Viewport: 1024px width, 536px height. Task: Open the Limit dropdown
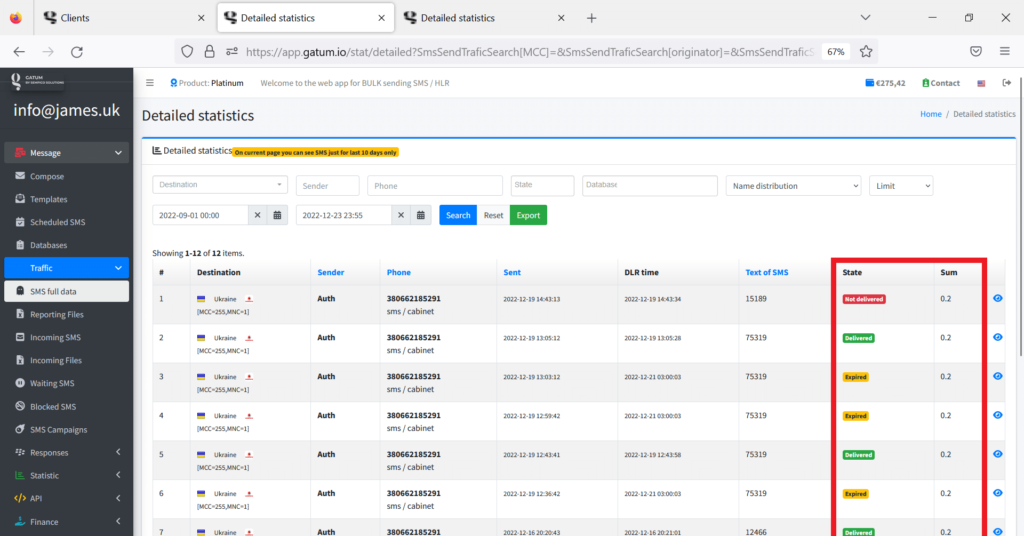tap(901, 185)
